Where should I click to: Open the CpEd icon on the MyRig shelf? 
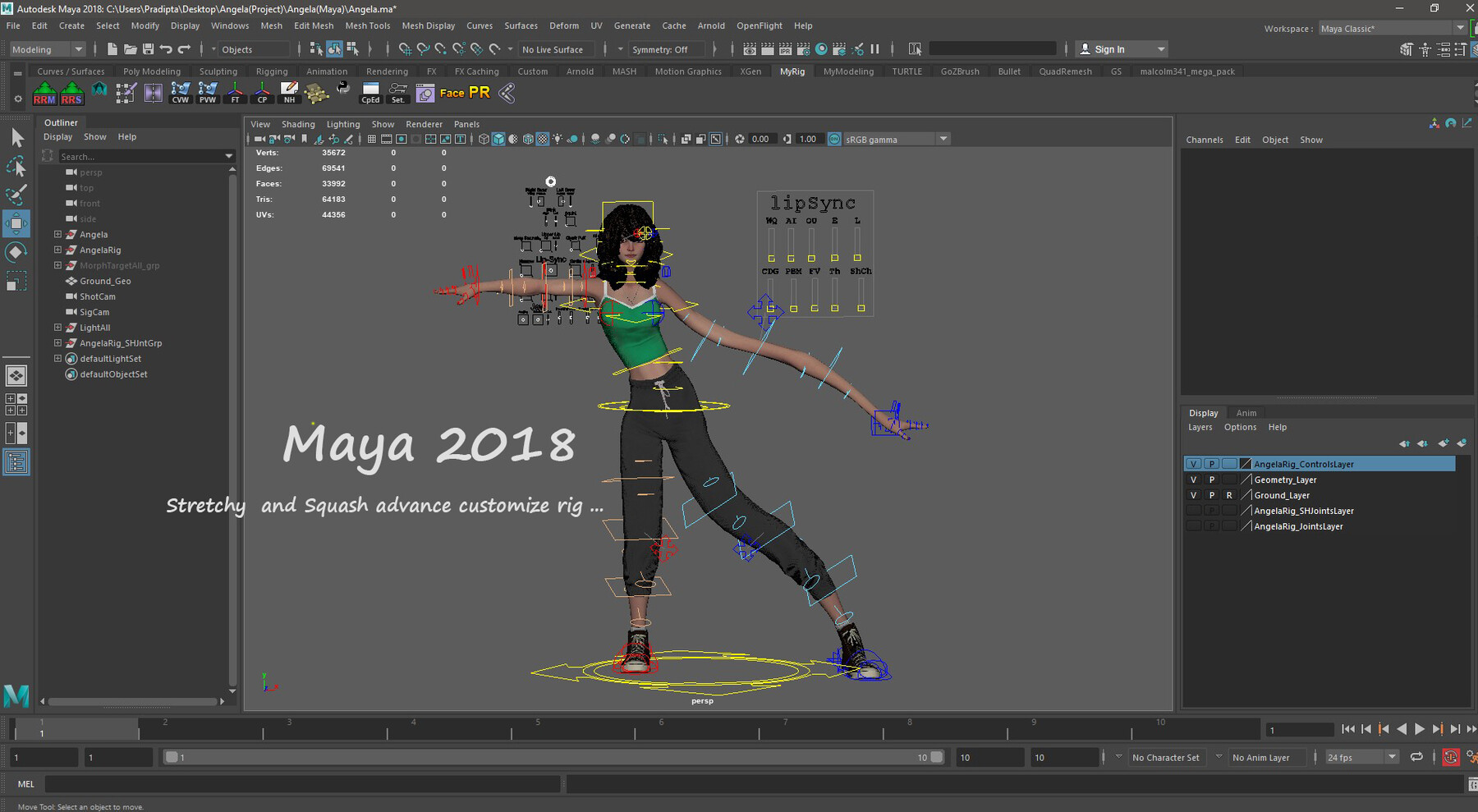[369, 92]
